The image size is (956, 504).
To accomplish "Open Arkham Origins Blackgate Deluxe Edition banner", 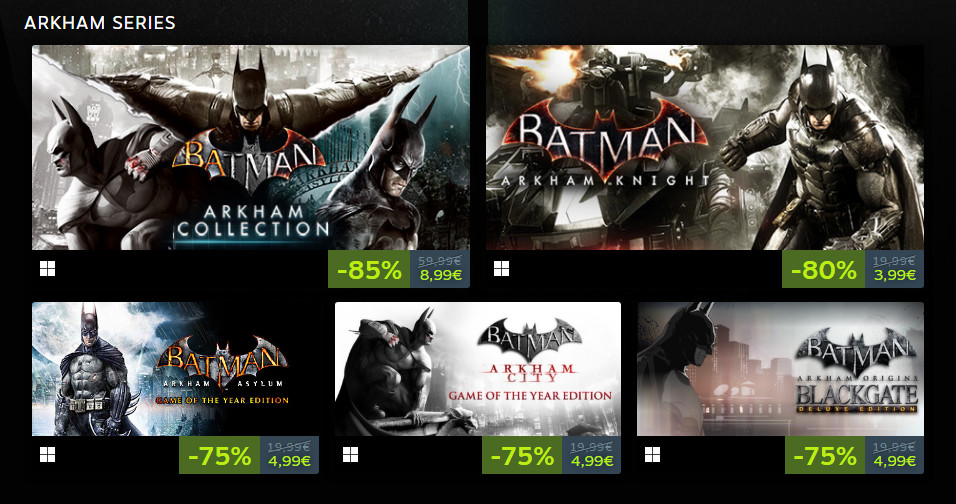I will pyautogui.click(x=780, y=369).
